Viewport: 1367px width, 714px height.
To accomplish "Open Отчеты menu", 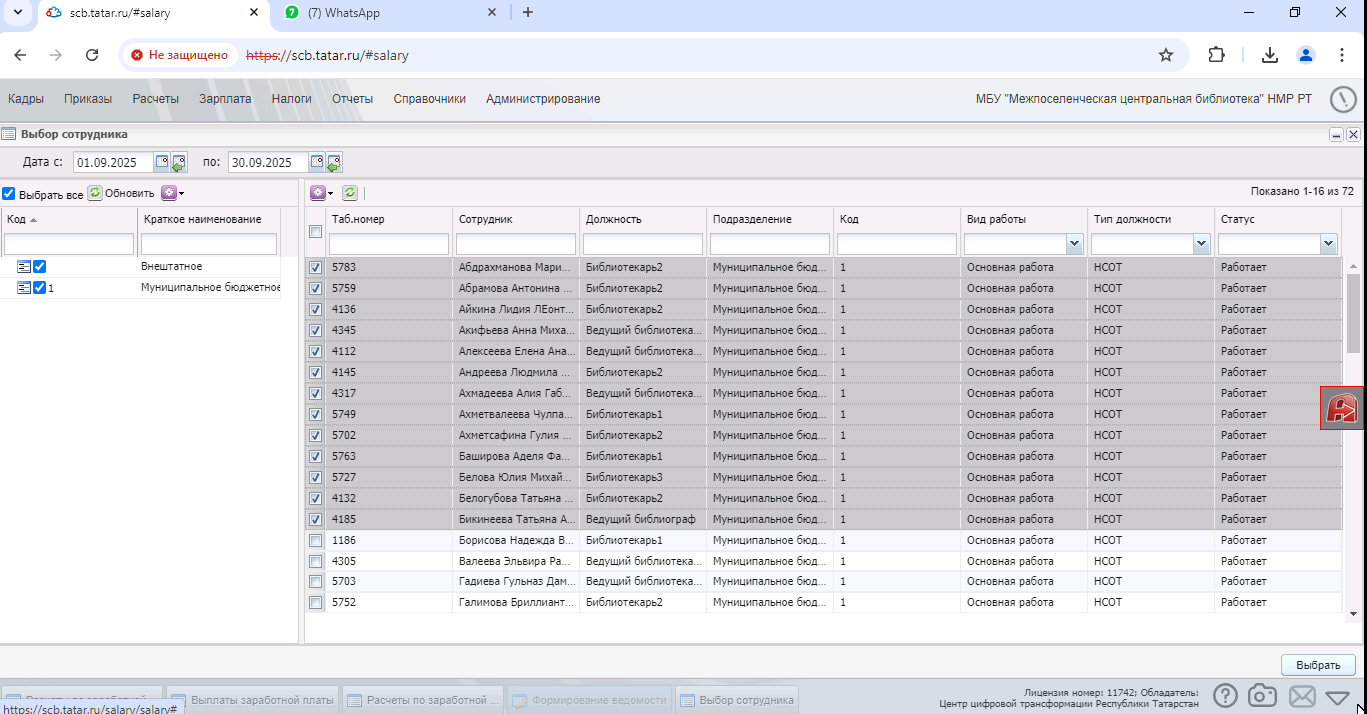I will point(353,99).
